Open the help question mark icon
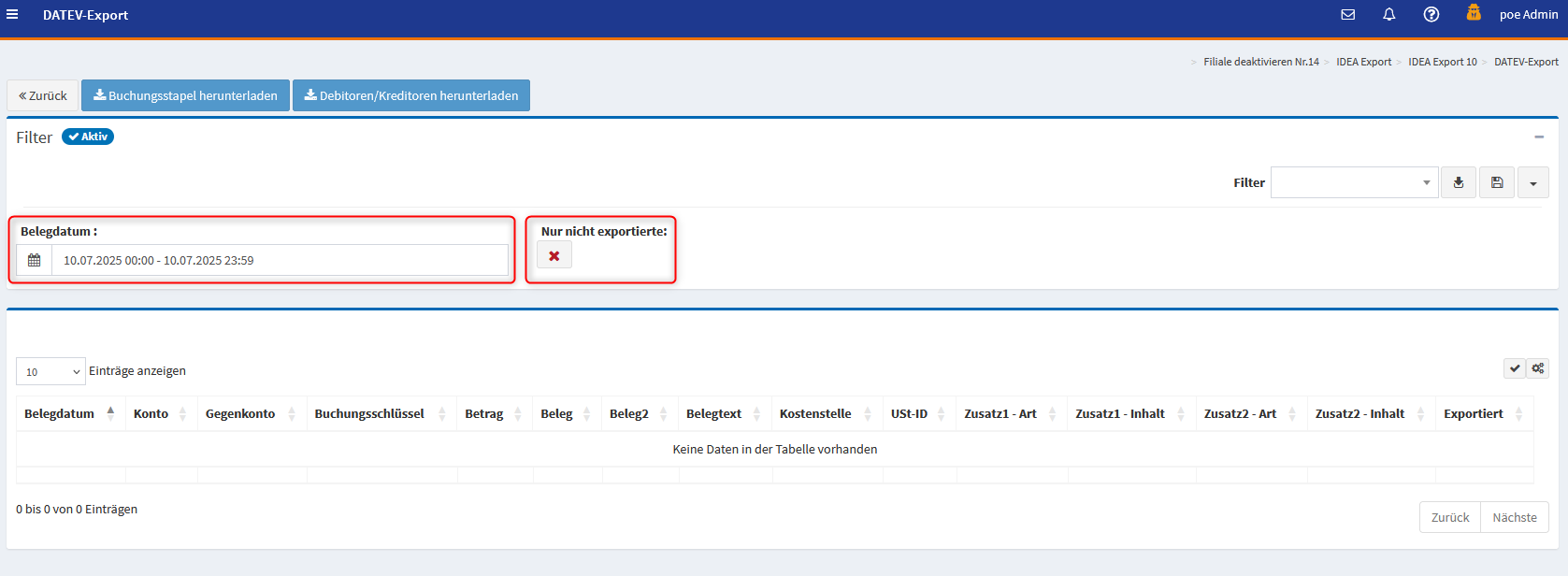Screen dimensions: 1568x576 pyautogui.click(x=1431, y=15)
